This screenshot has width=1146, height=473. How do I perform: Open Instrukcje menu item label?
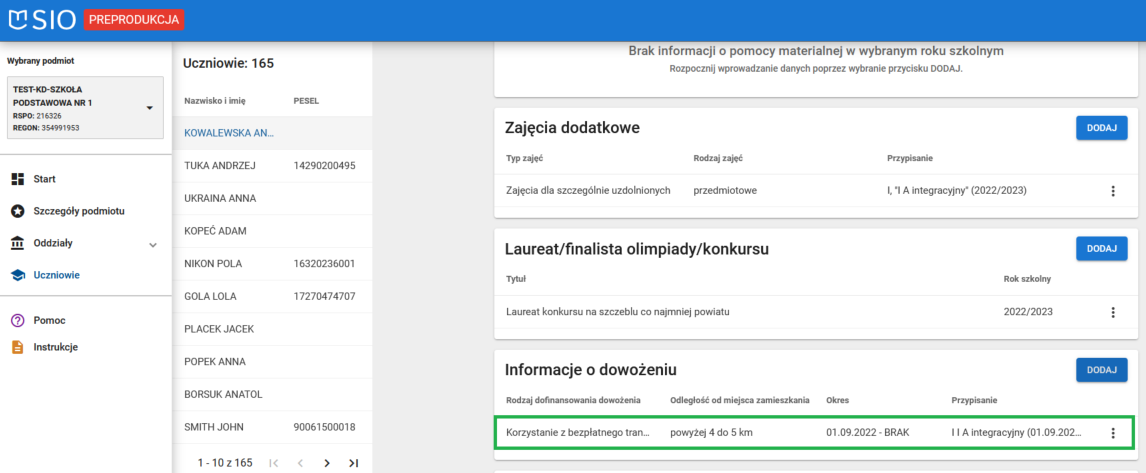[x=56, y=347]
